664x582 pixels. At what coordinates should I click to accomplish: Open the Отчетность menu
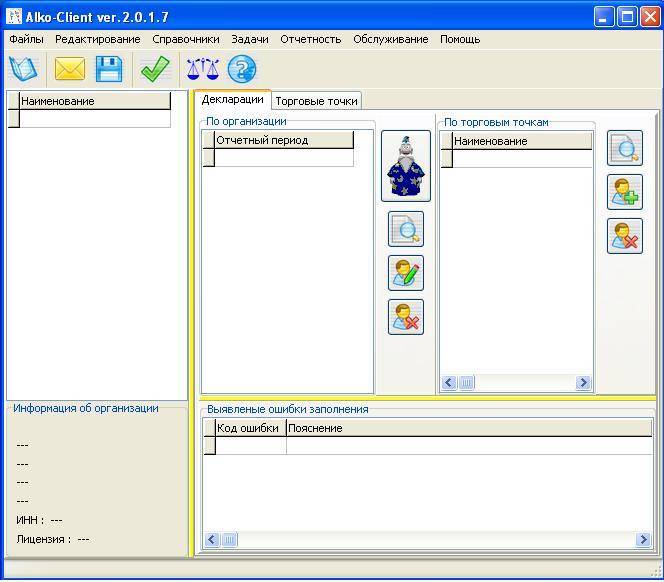[x=310, y=39]
